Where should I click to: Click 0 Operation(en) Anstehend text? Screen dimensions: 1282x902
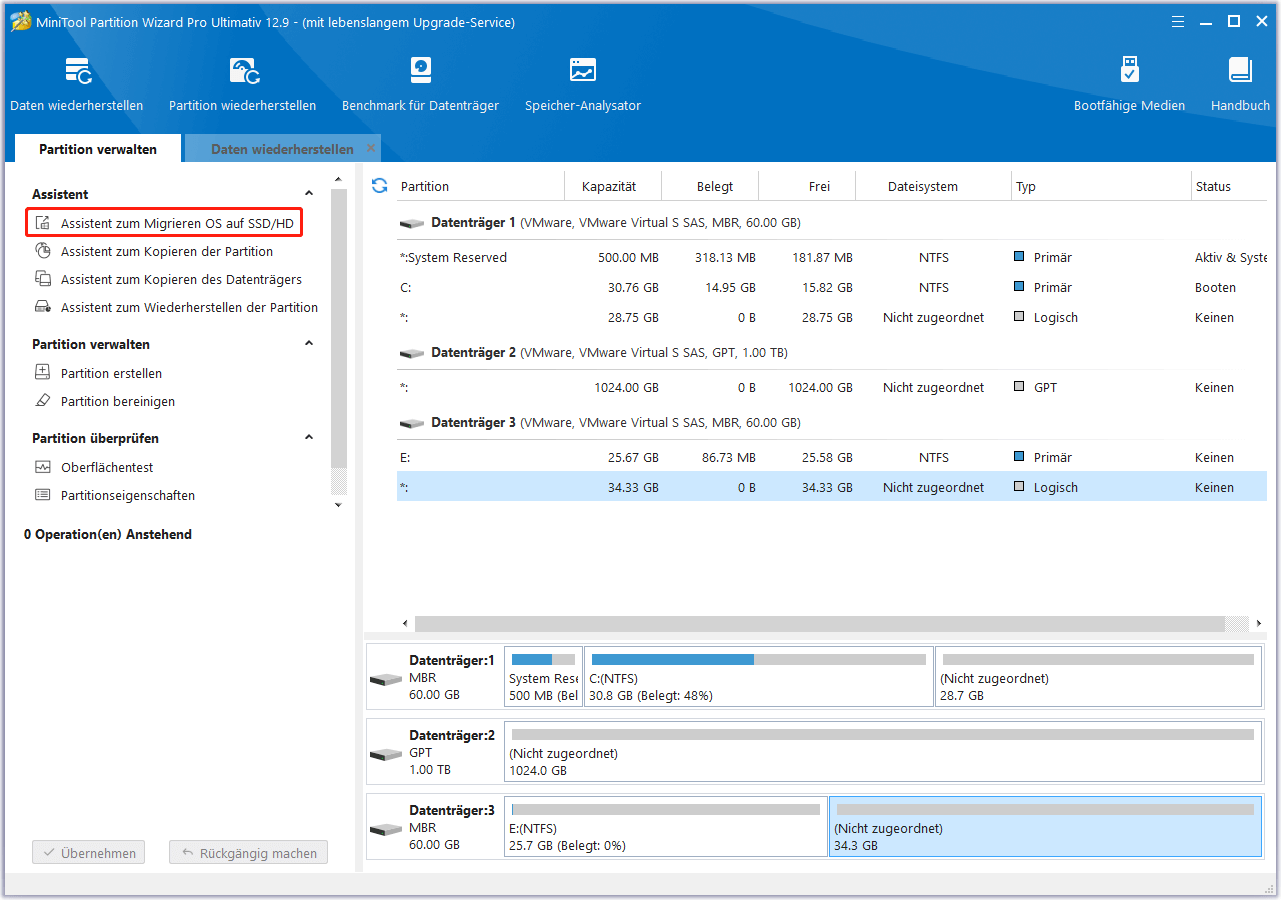[108, 534]
